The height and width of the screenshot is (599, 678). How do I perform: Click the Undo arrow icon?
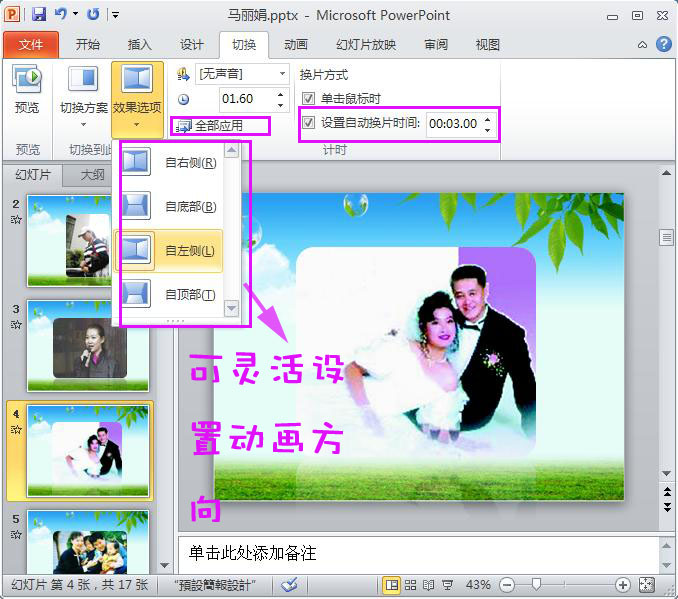[61, 14]
